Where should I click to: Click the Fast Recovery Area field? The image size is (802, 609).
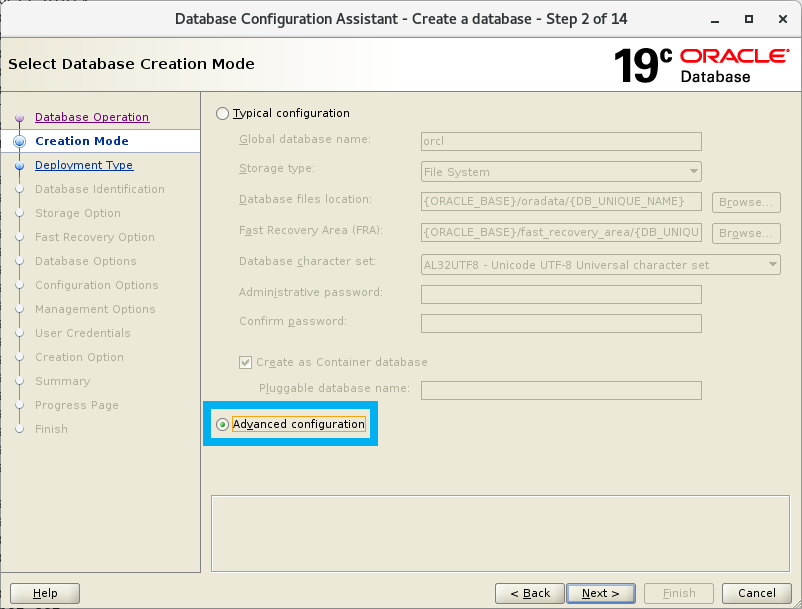pyautogui.click(x=561, y=233)
